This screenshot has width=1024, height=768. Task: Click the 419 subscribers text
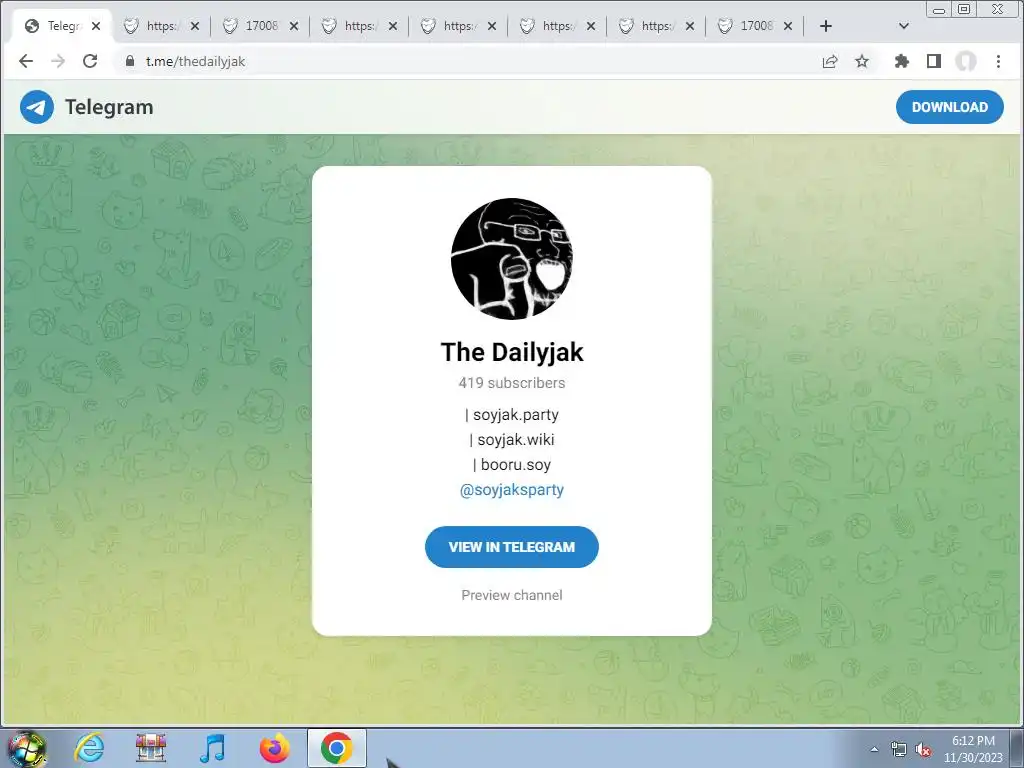pyautogui.click(x=511, y=383)
